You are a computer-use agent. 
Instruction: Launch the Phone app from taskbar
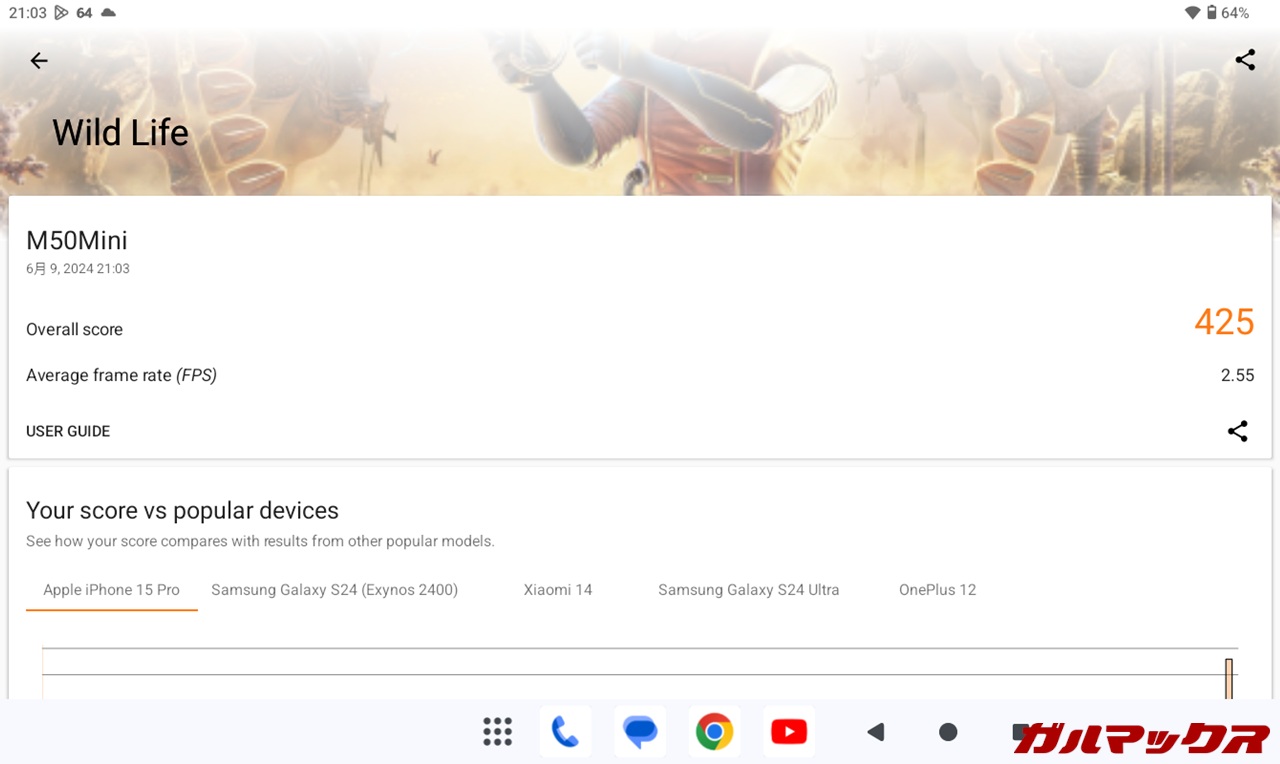pyautogui.click(x=565, y=732)
